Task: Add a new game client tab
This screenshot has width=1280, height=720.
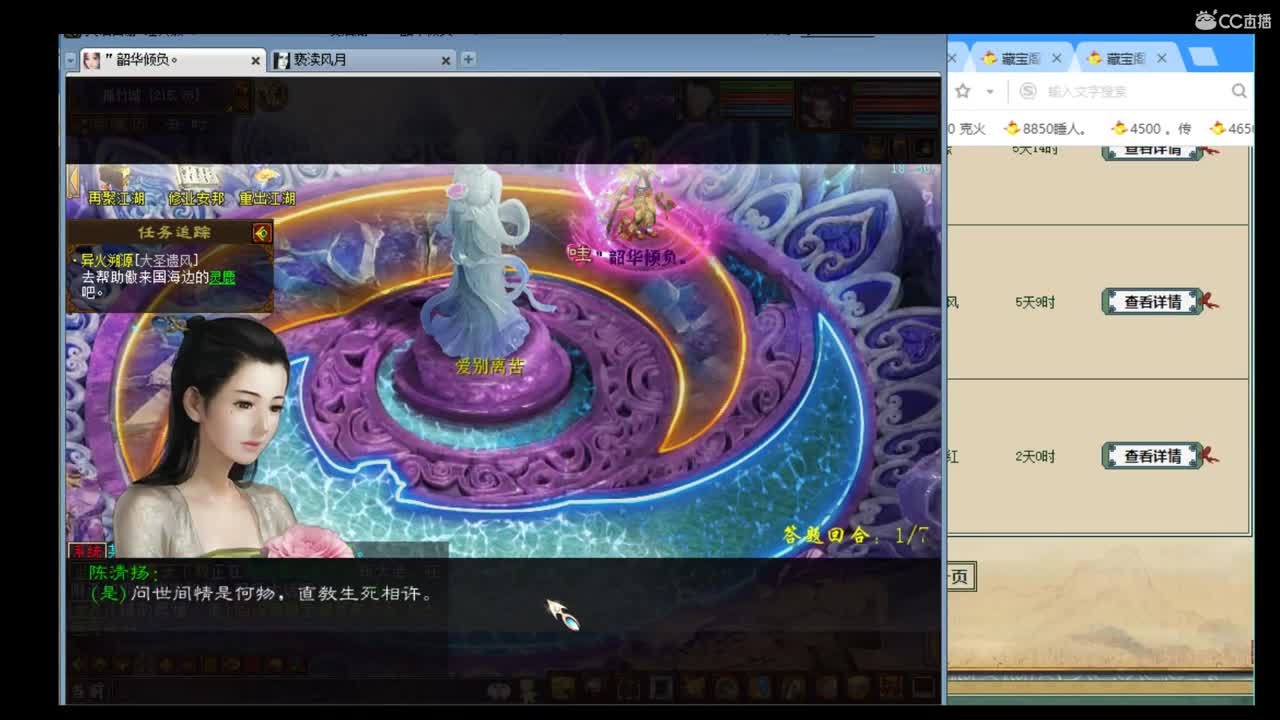Action: (468, 59)
